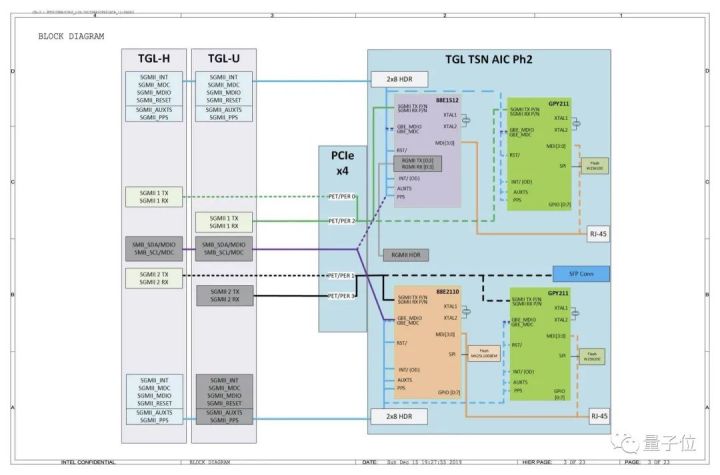Click the top 2x8 HDR connector block
This screenshot has height=475, width=720.
[399, 79]
